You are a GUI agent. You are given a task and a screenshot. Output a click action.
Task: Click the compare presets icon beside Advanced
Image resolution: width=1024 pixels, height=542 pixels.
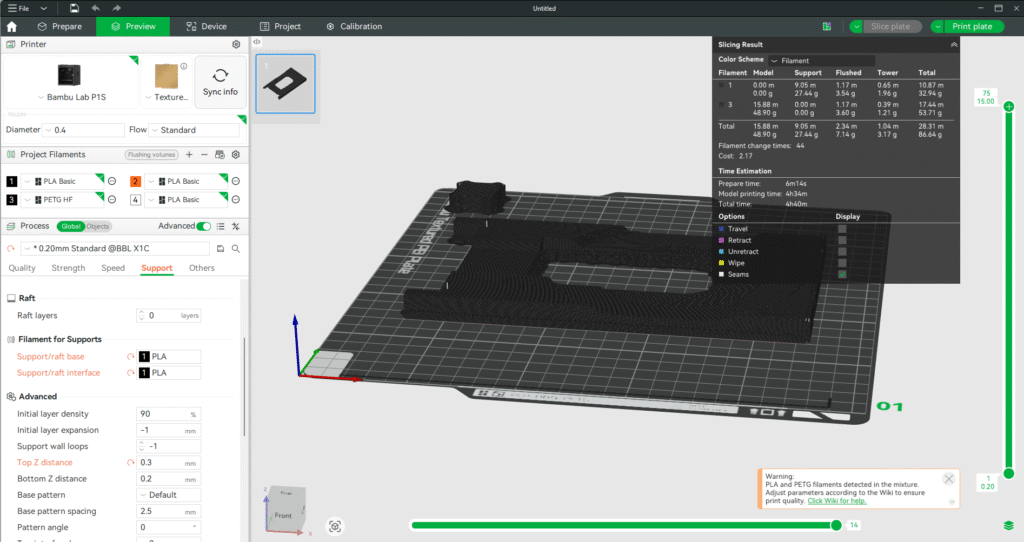(236, 227)
